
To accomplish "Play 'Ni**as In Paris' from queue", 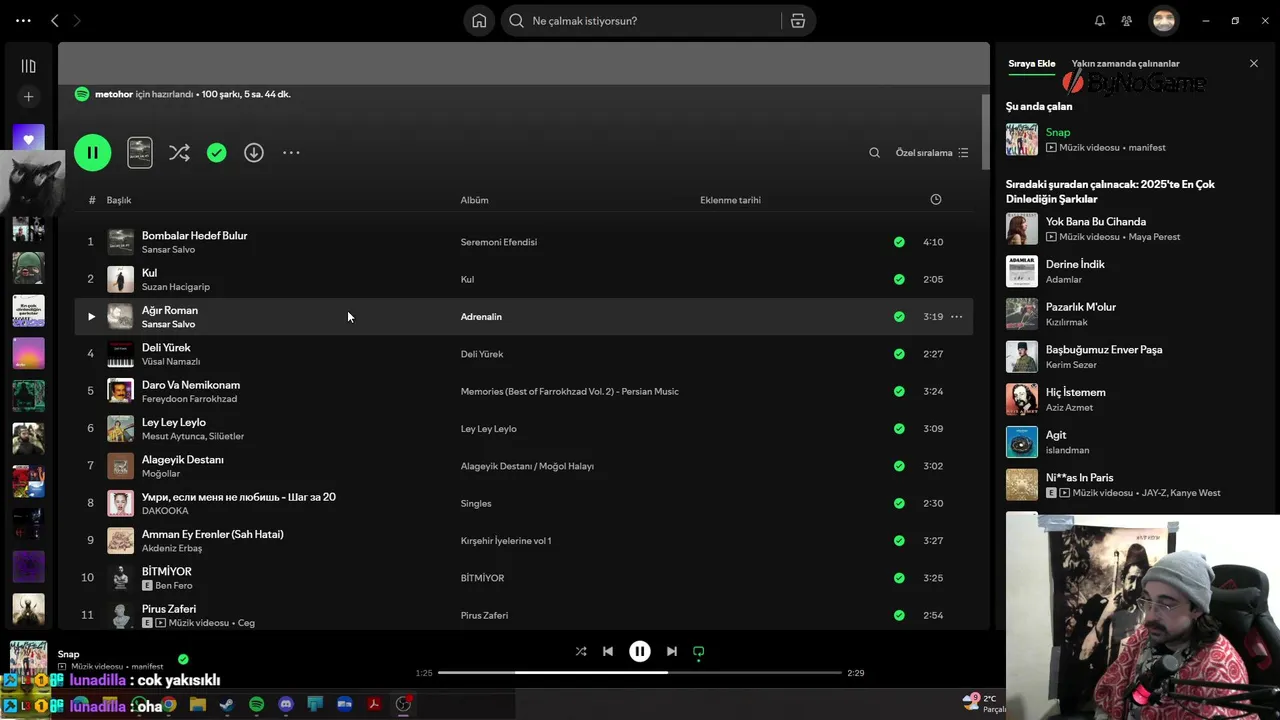I will 1128,485.
